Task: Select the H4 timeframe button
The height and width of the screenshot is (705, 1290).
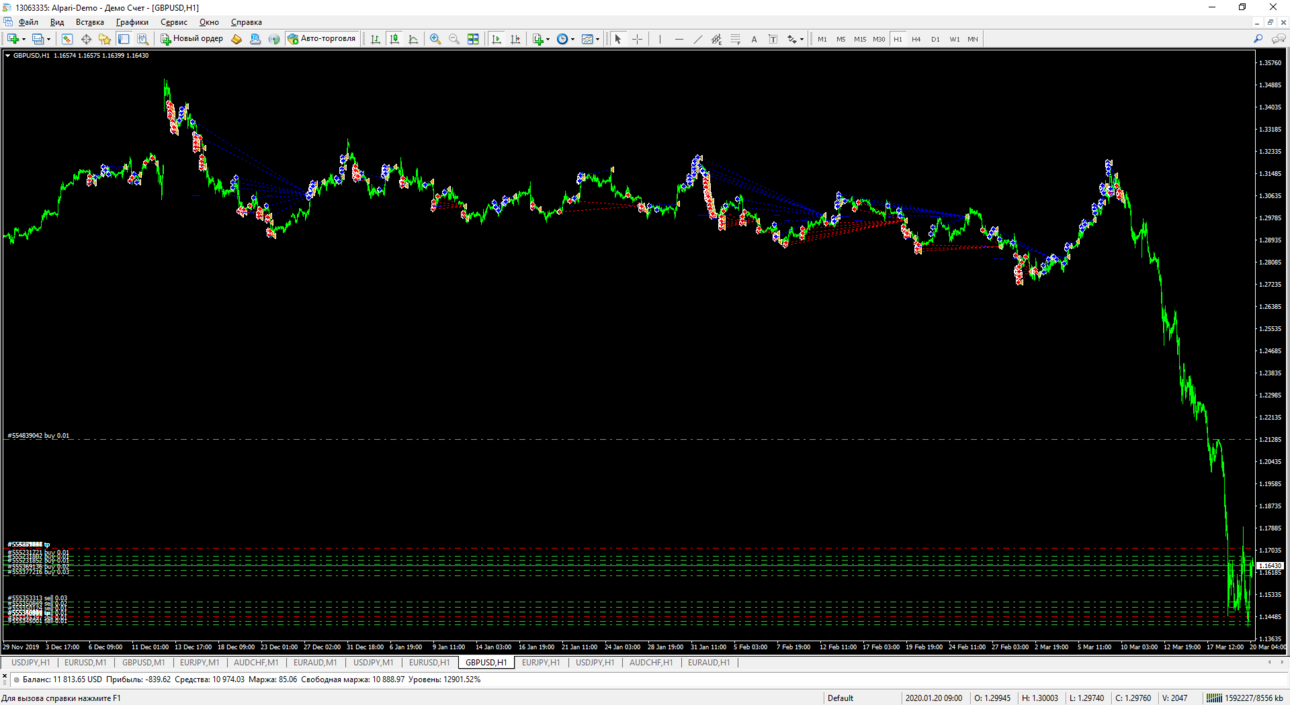Action: [916, 39]
